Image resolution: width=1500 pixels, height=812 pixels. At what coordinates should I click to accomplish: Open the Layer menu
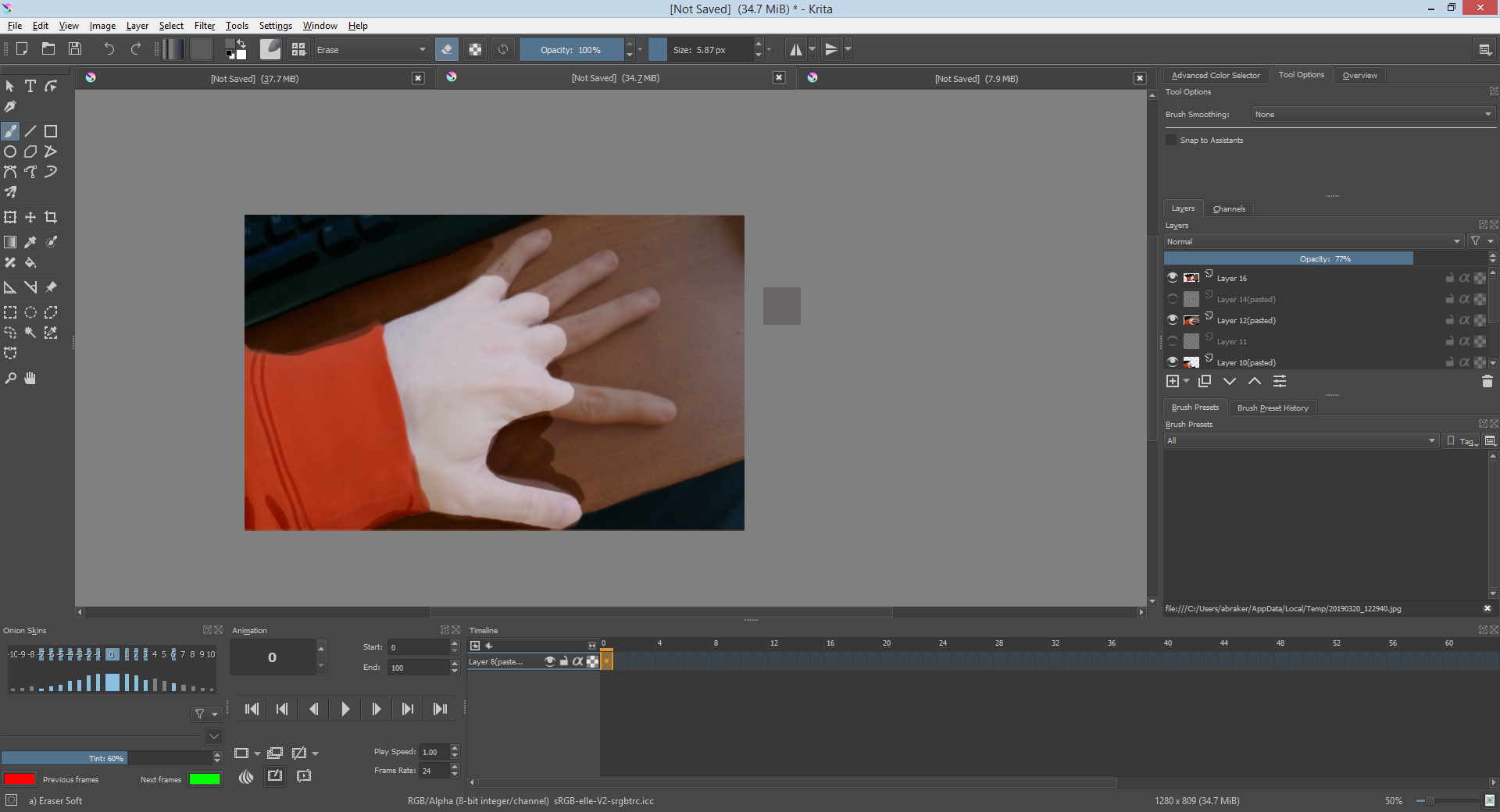coord(137,26)
